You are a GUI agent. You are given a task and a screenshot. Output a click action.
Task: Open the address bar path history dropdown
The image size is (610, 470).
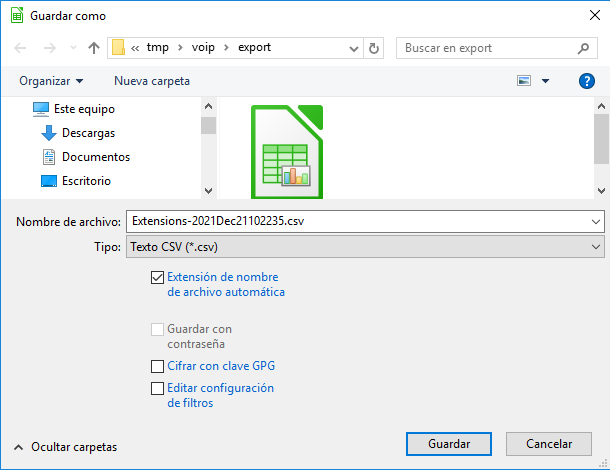(x=354, y=48)
